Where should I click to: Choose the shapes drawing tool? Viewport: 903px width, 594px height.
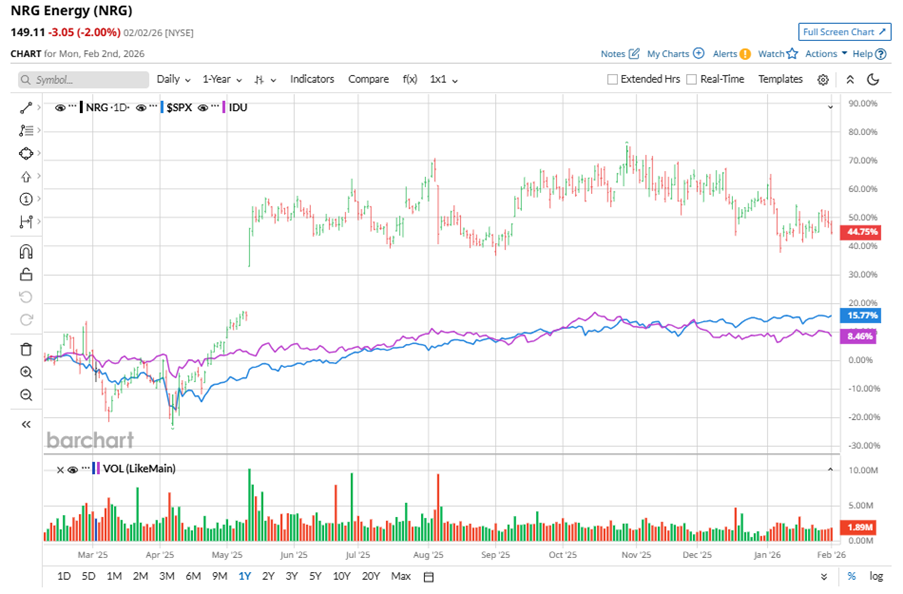tap(26, 154)
